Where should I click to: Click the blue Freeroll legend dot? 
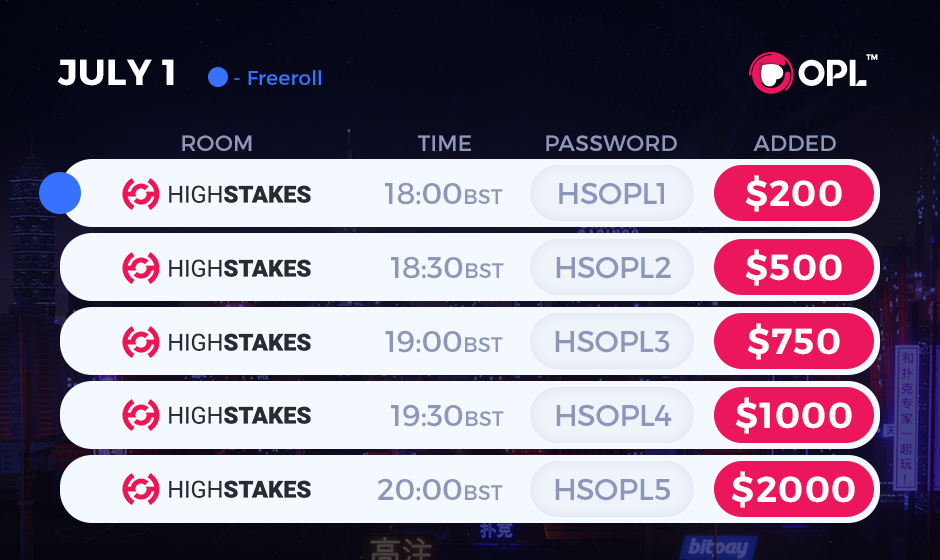coord(218,77)
